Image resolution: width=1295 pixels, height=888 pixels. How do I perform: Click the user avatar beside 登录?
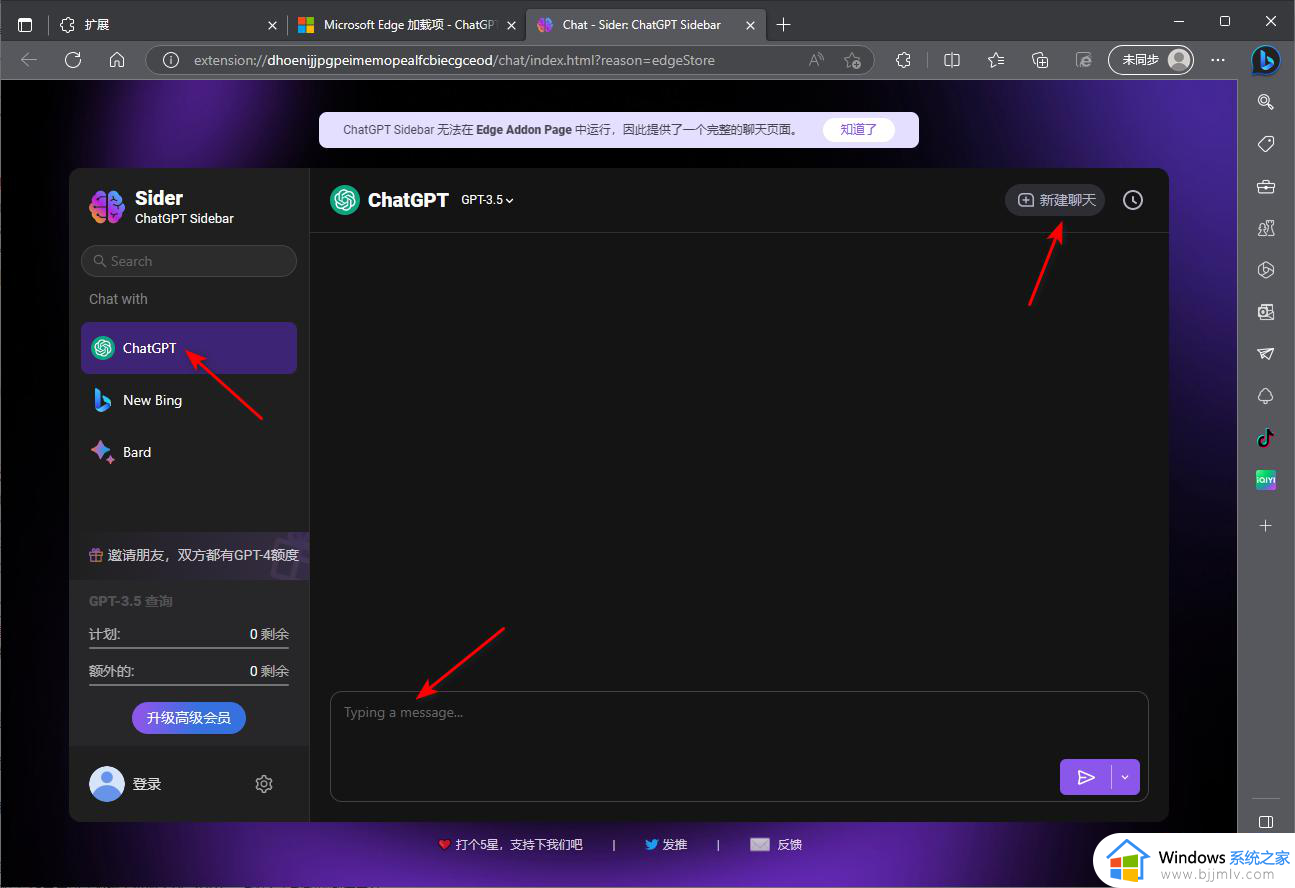tap(107, 784)
